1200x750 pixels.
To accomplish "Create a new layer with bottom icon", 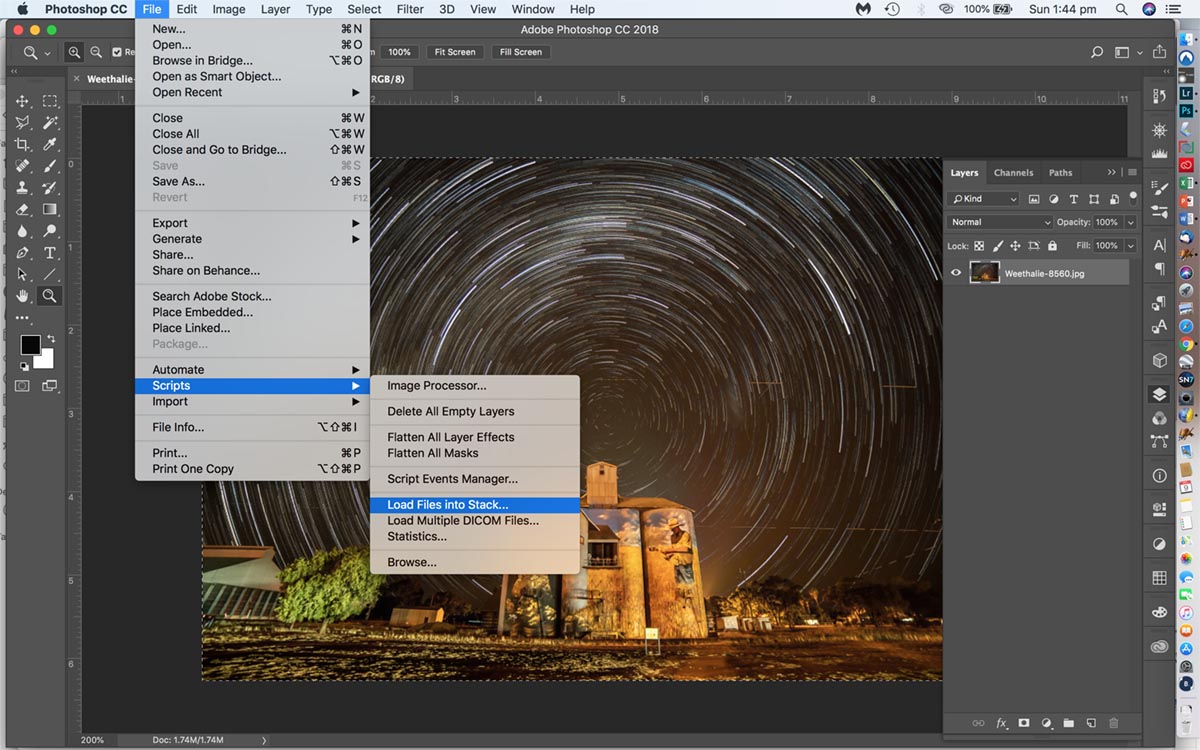I will (x=1091, y=723).
